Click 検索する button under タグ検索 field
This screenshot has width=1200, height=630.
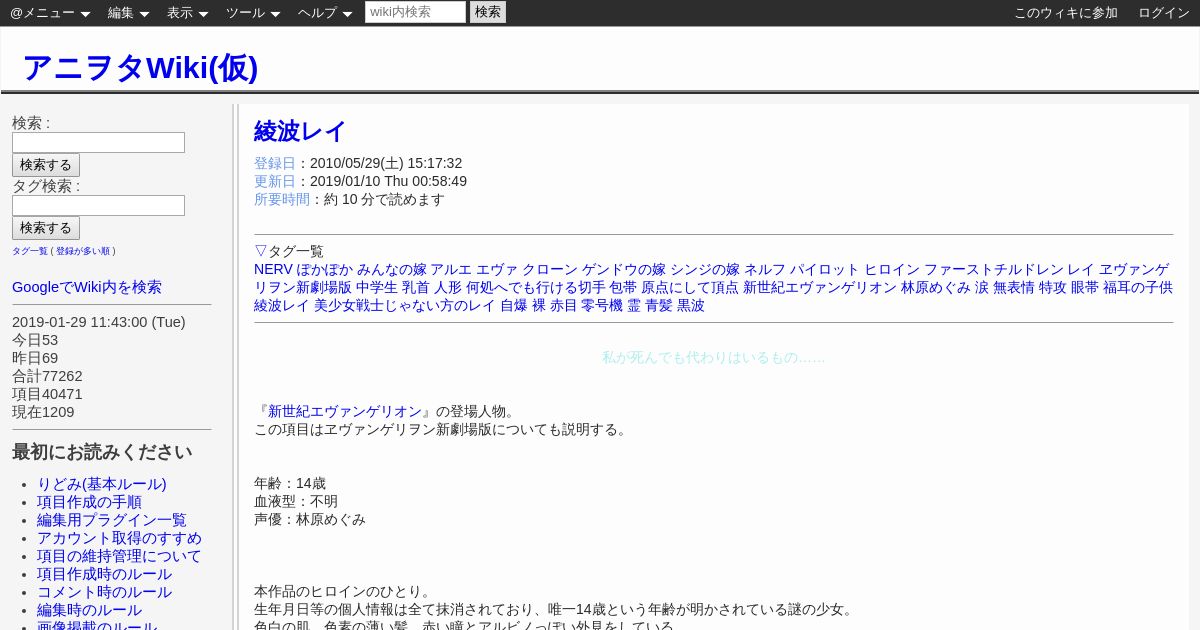[46, 228]
